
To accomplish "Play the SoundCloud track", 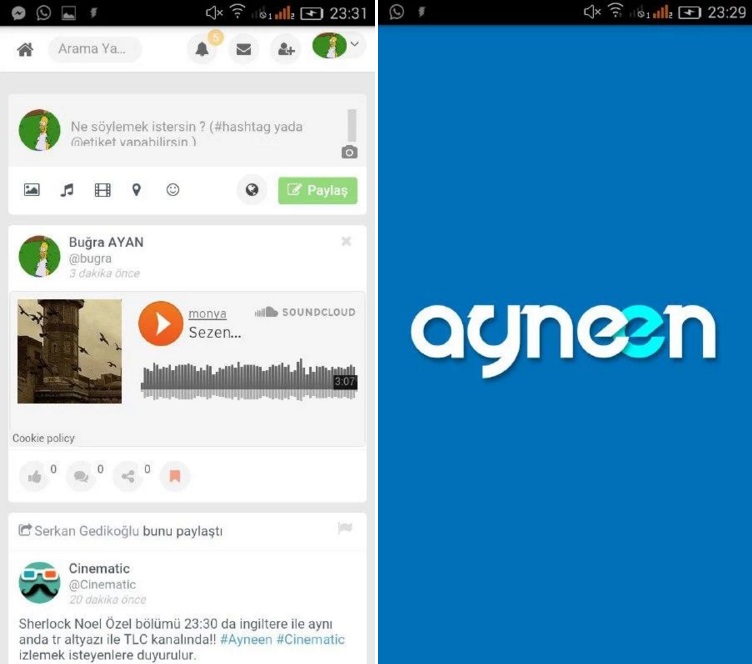I will pos(161,324).
